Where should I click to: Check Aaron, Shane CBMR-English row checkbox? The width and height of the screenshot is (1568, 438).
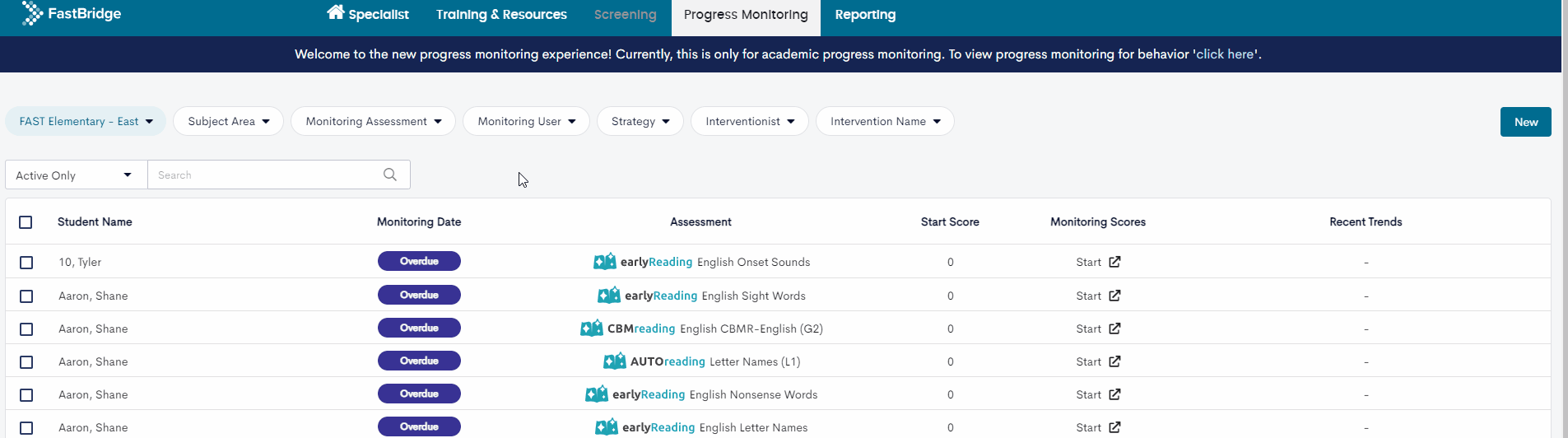point(26,329)
